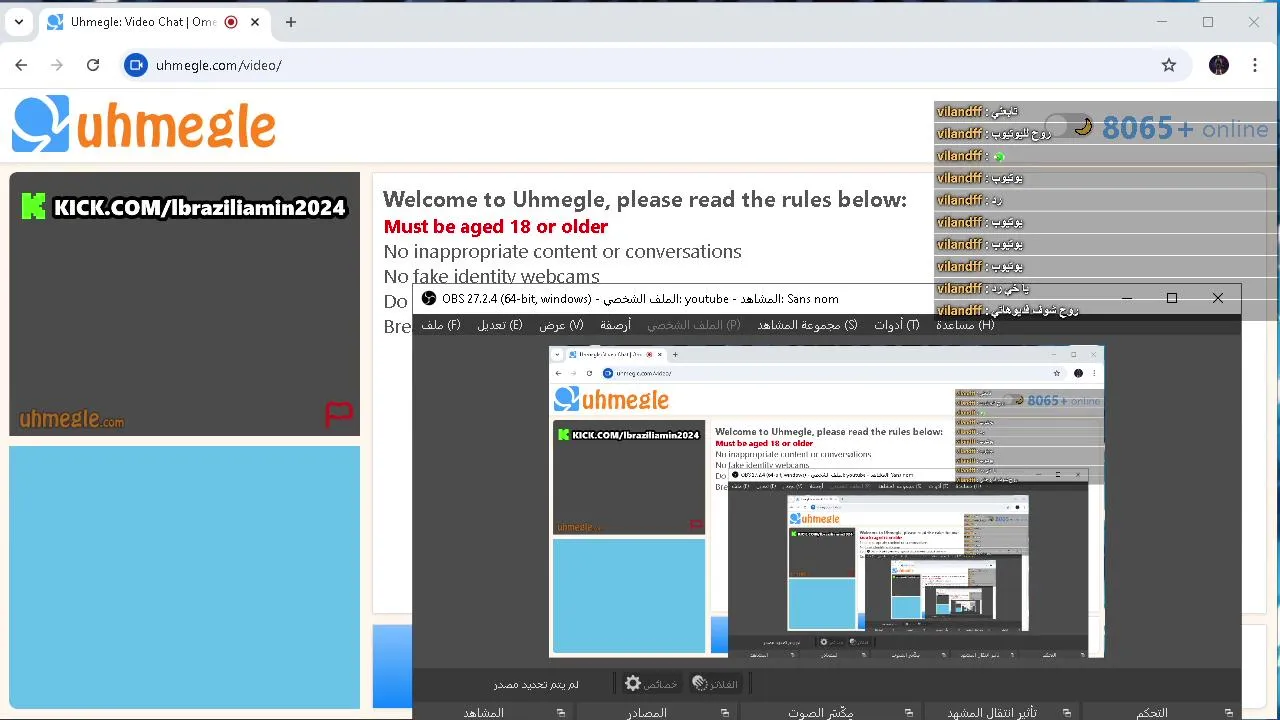Viewport: 1280px width, 720px height.
Task: Reload the uhmegle.com page
Action: 93,65
